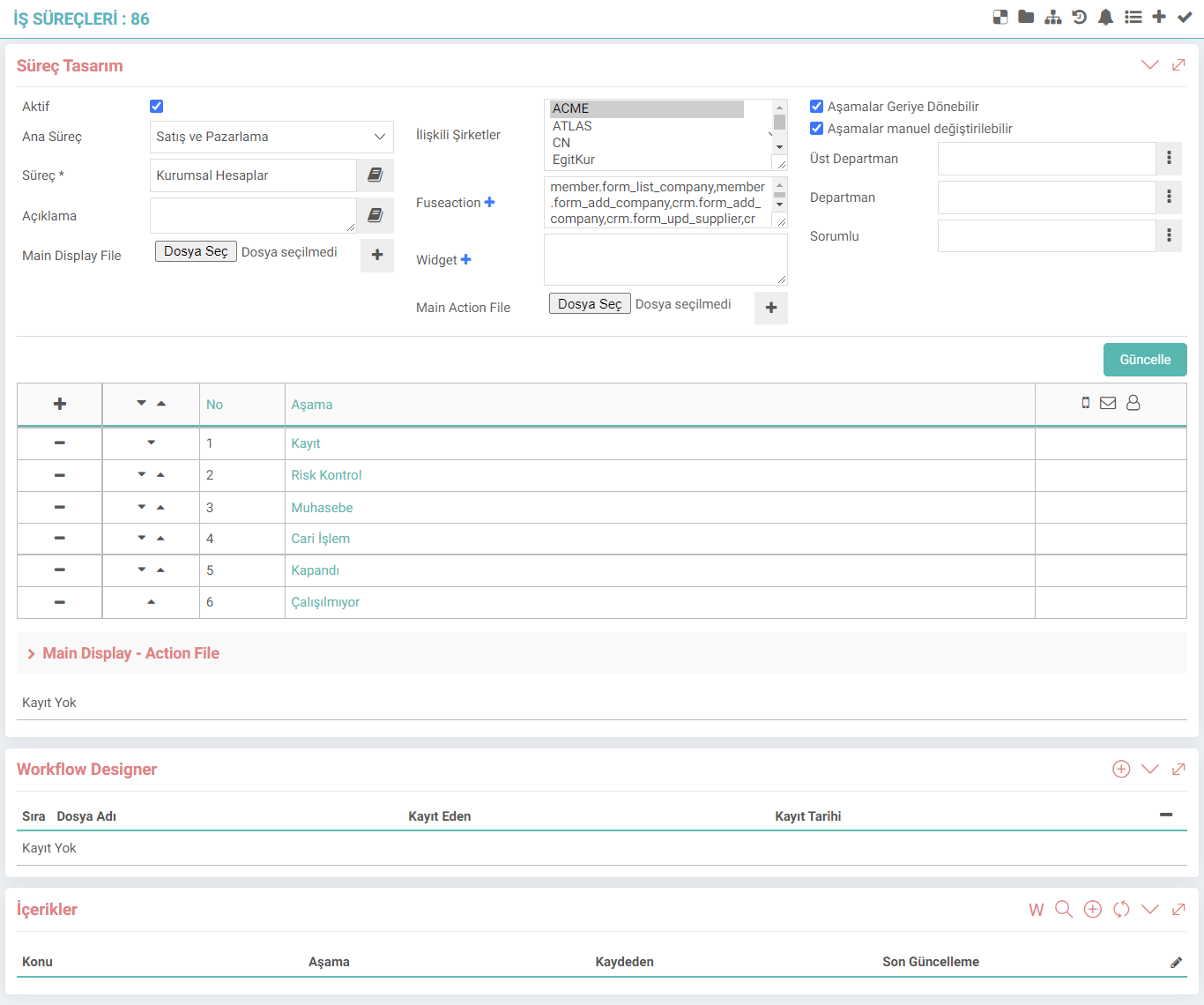Open the Risk Kontrol stage link
The width and height of the screenshot is (1204, 1005).
tap(326, 475)
